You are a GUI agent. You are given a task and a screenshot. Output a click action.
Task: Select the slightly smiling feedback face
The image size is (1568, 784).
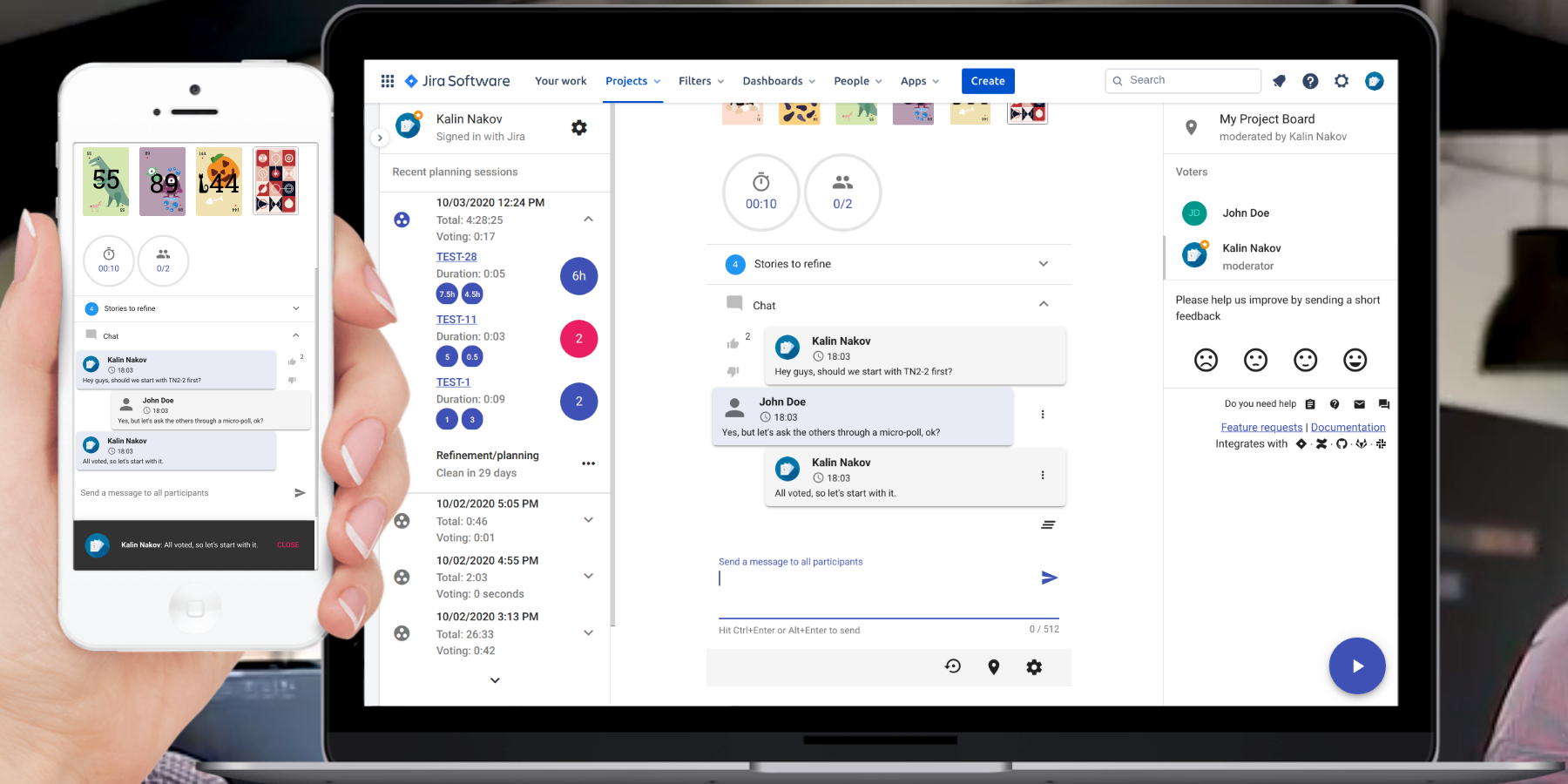1306,360
